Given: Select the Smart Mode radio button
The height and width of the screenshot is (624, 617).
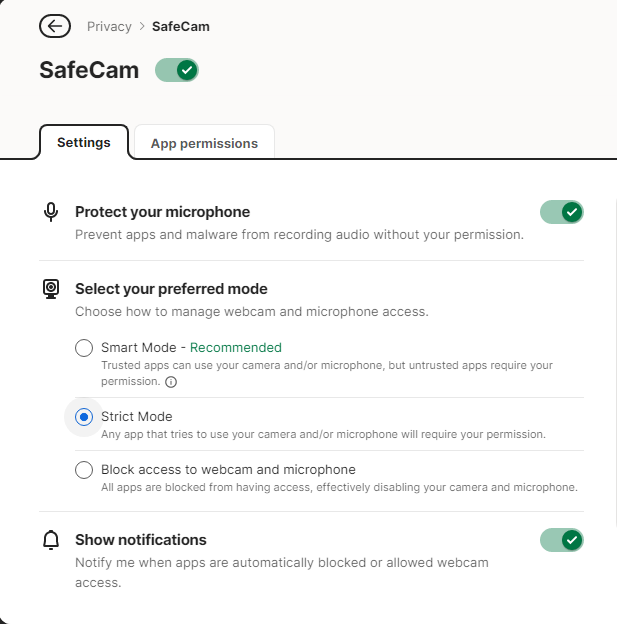Looking at the screenshot, I should click(84, 348).
